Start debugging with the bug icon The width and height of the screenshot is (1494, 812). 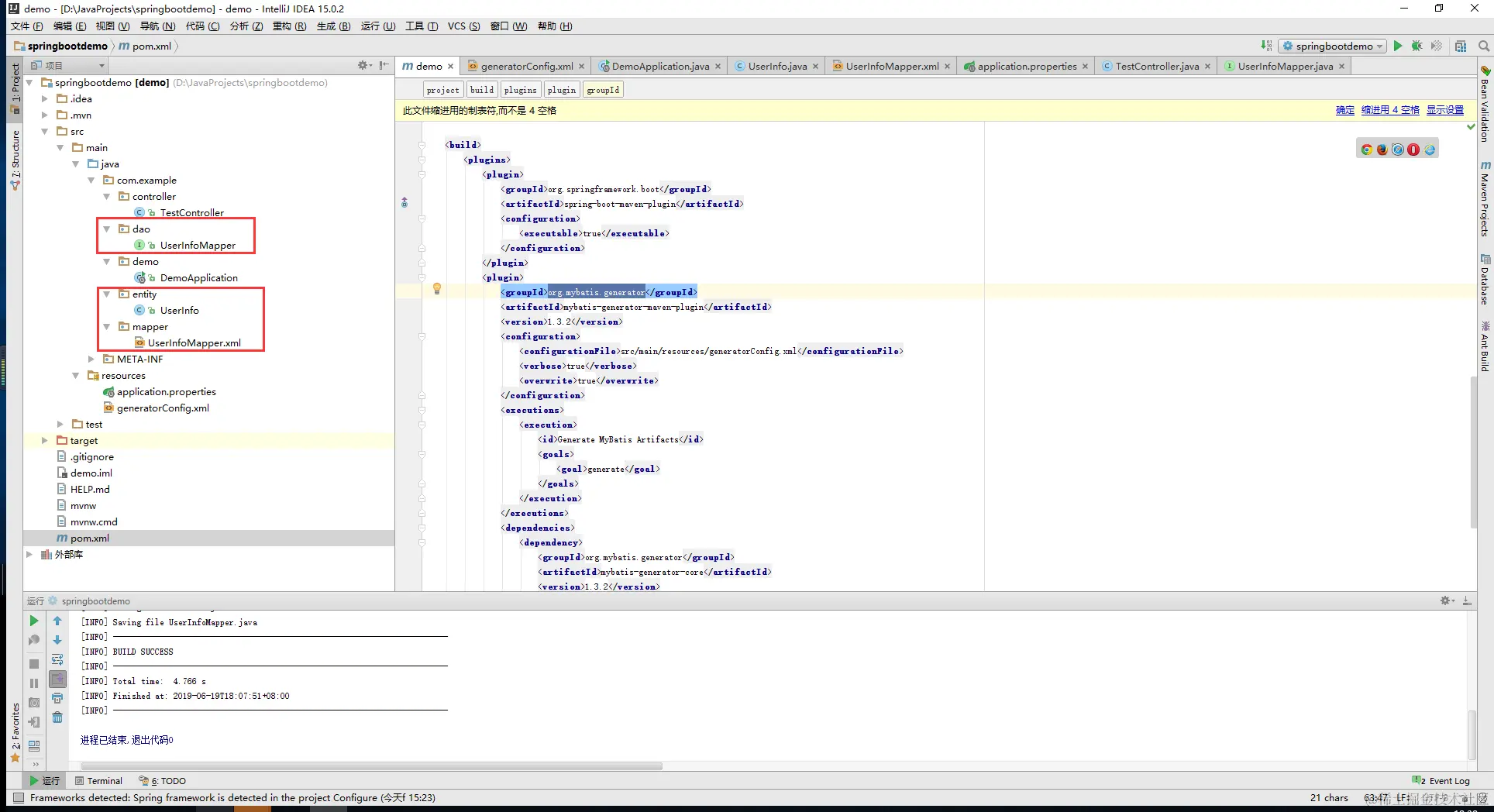(1417, 46)
